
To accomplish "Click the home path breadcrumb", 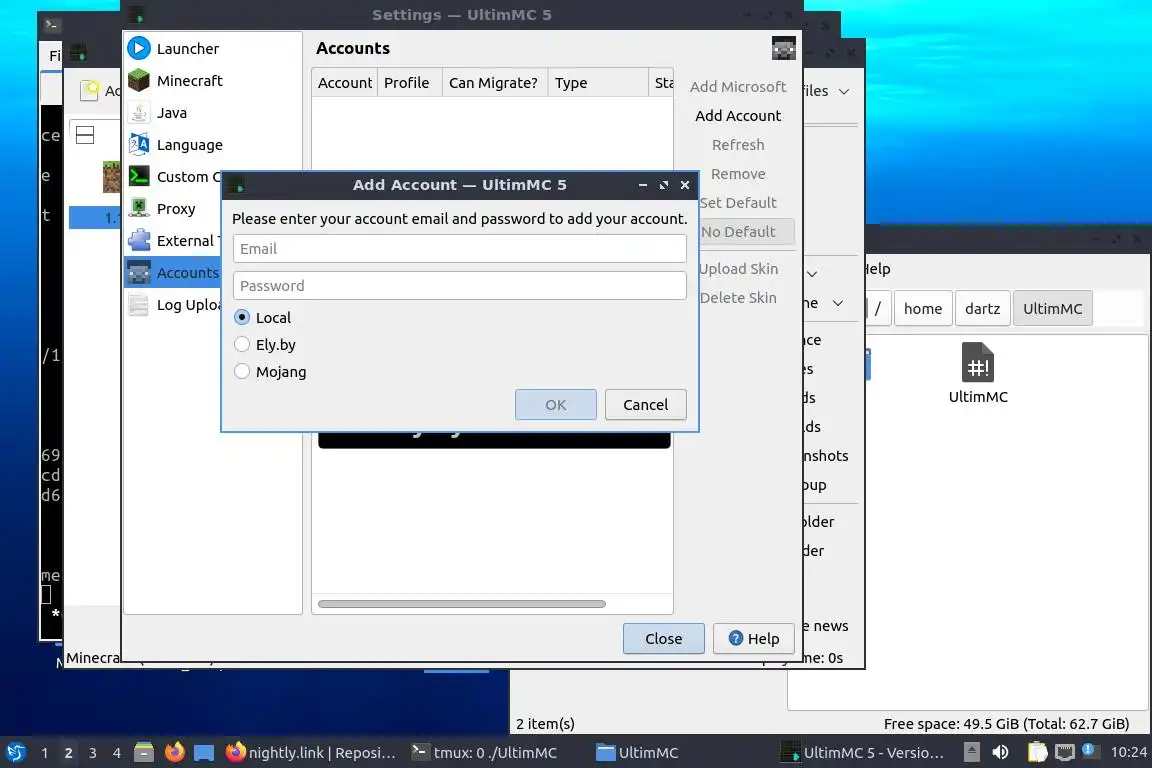I will tap(923, 309).
